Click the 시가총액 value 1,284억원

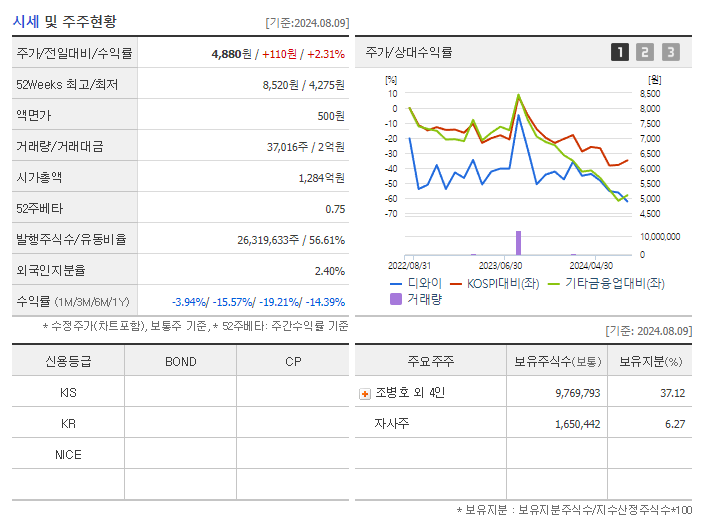click(321, 178)
